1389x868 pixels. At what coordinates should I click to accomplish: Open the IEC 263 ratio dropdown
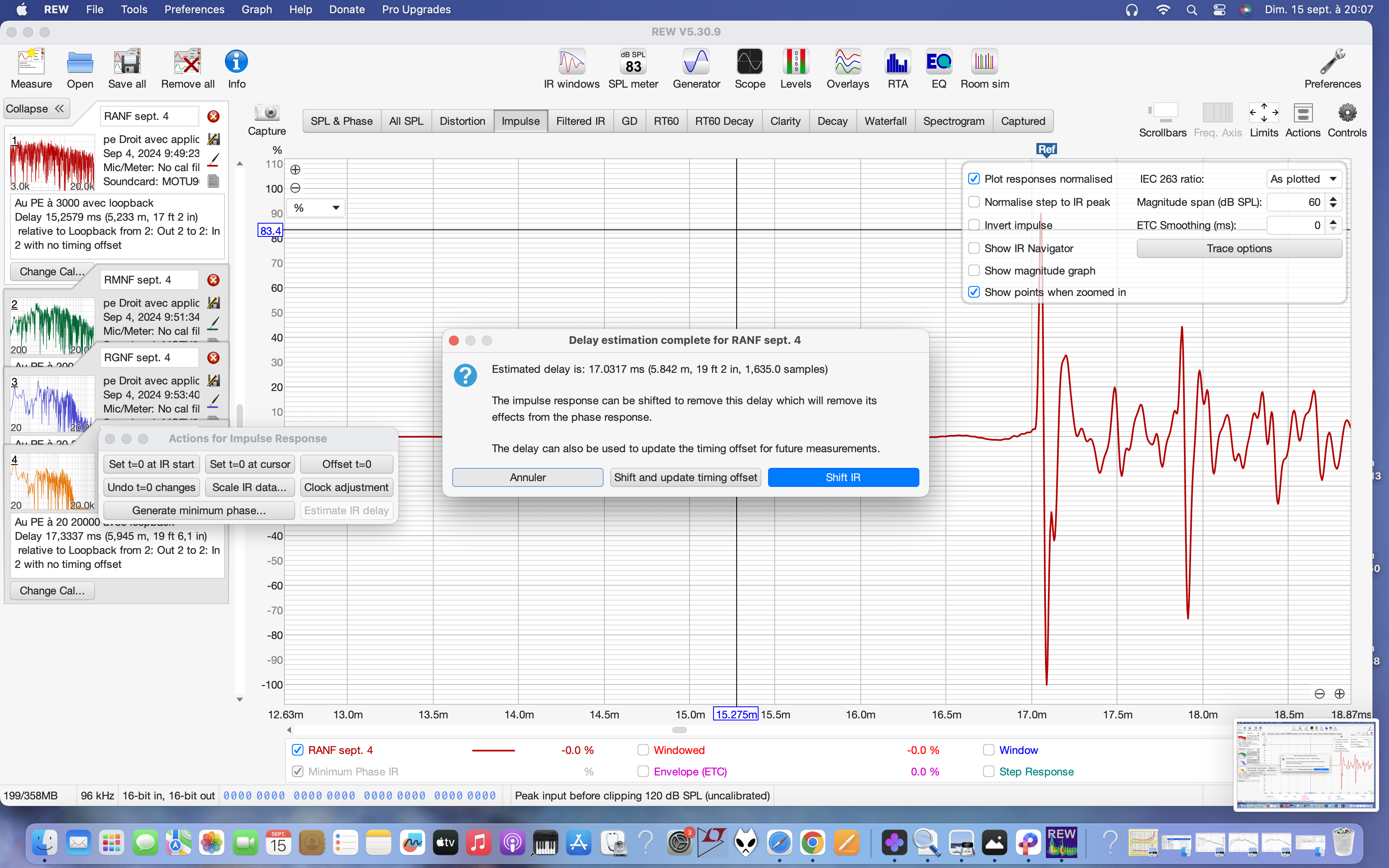pyautogui.click(x=1304, y=179)
